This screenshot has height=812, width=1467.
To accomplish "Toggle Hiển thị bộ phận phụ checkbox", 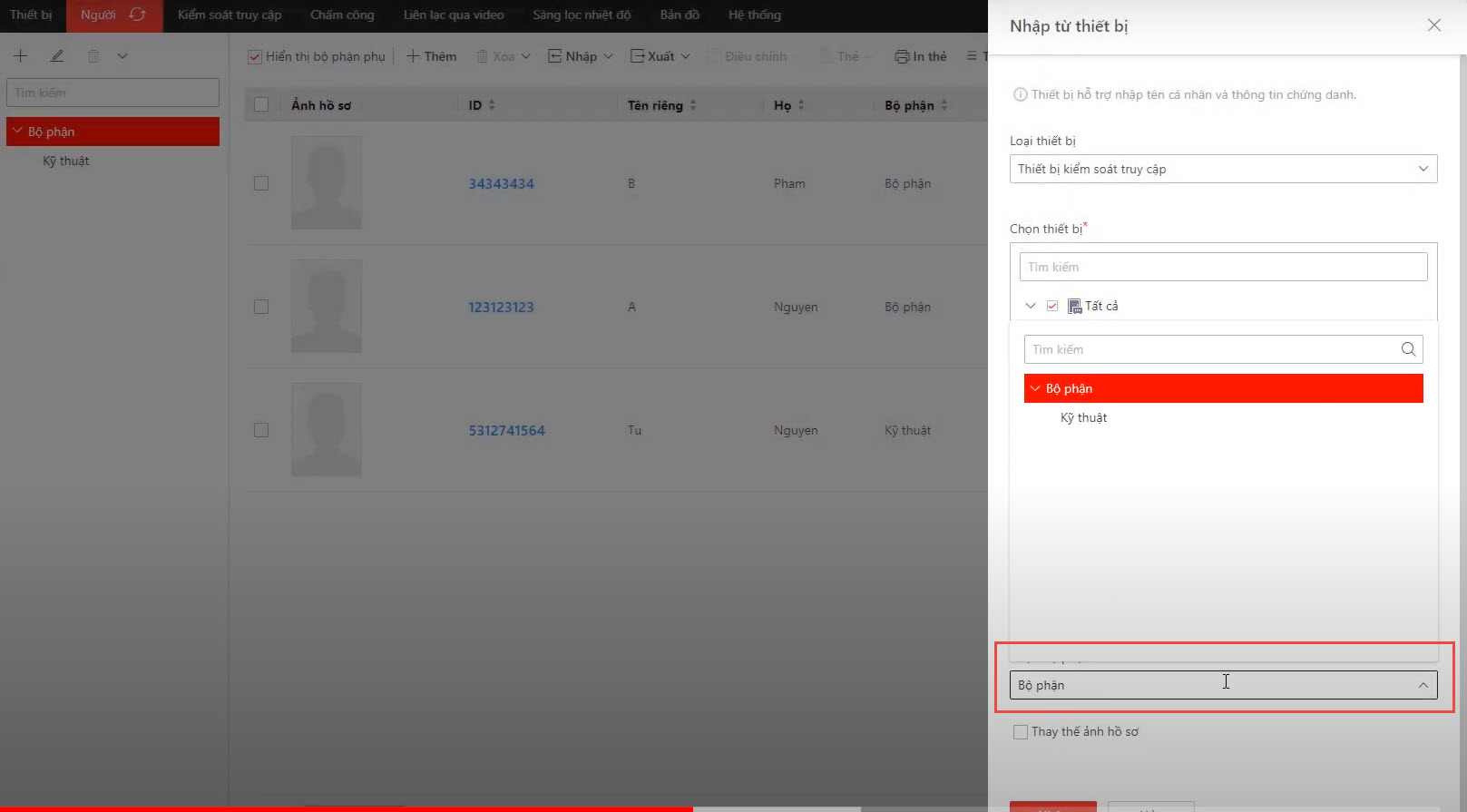I will (255, 56).
